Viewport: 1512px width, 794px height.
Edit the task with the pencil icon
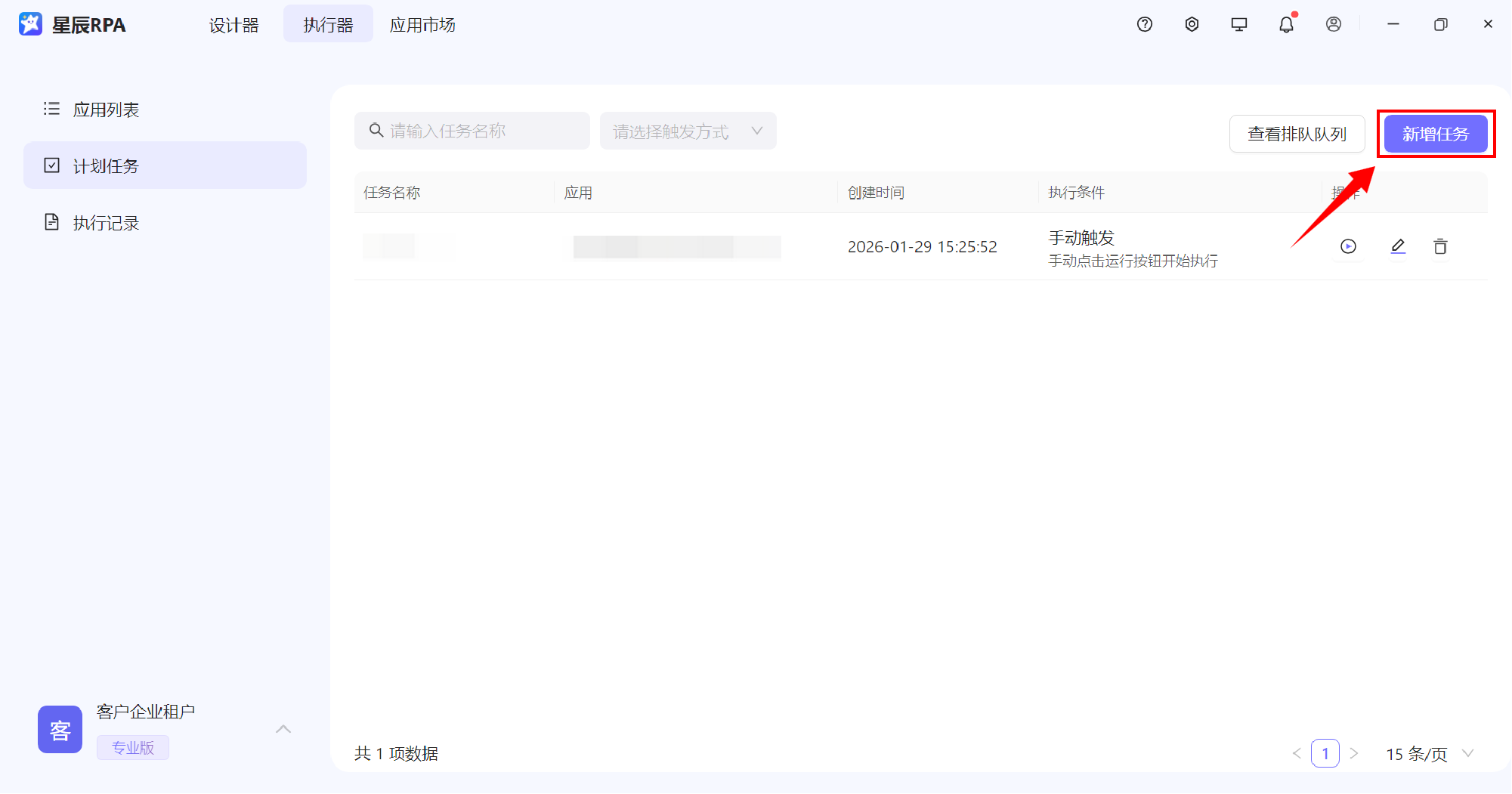pyautogui.click(x=1398, y=246)
